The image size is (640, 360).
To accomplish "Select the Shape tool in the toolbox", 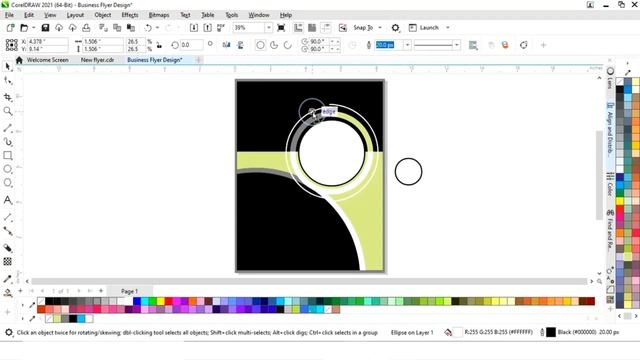I will [7, 81].
